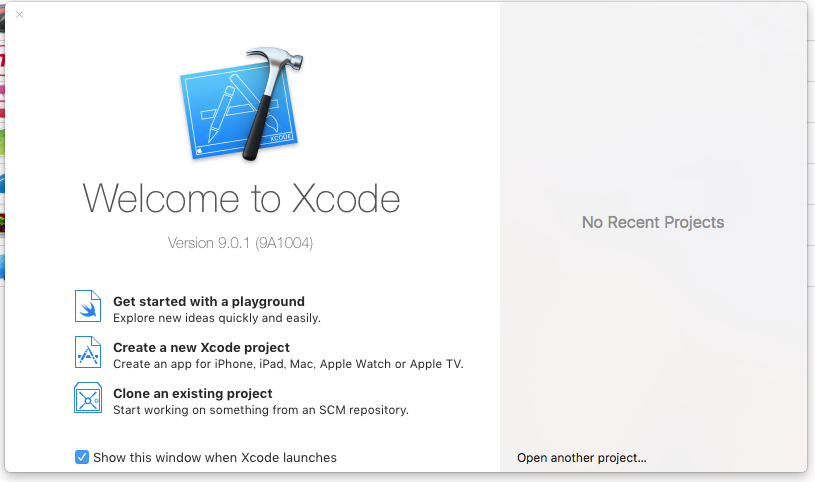
Task: Choose Clone an existing project
Action: (193, 394)
